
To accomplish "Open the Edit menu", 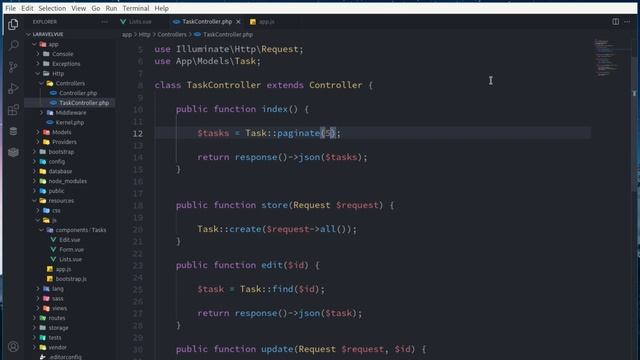I will coord(27,8).
